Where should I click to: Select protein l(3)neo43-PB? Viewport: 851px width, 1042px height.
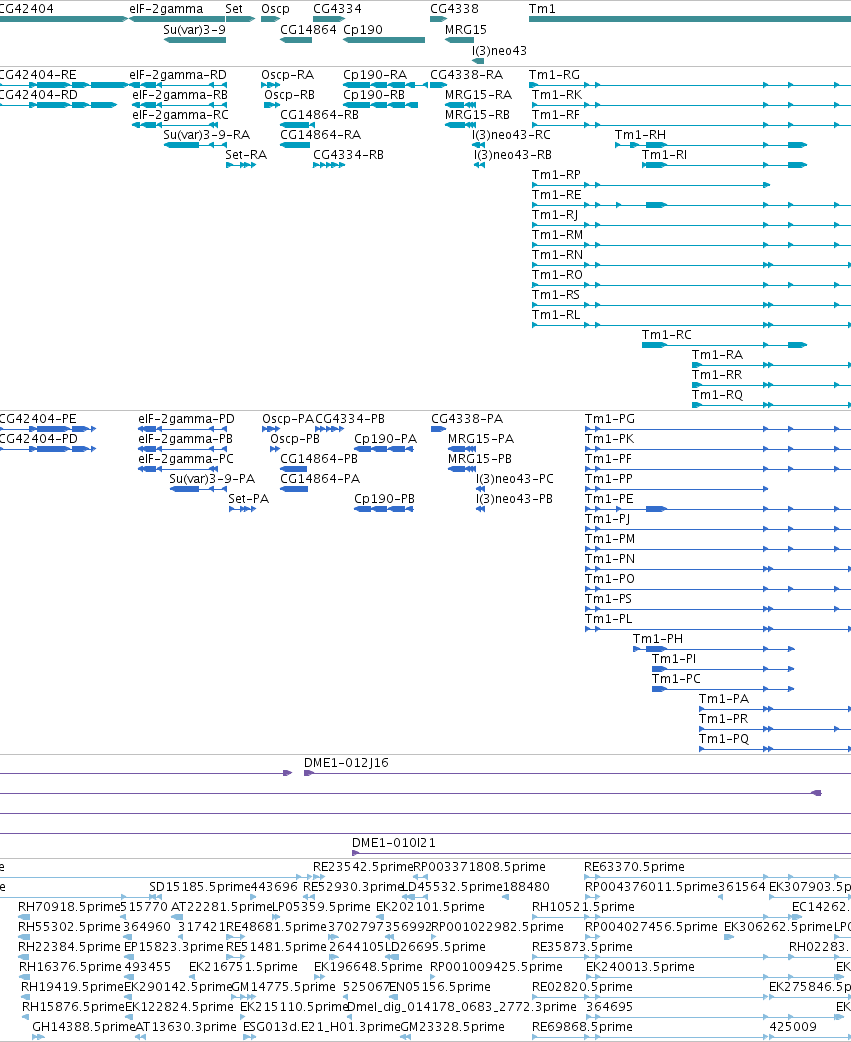[x=514, y=499]
